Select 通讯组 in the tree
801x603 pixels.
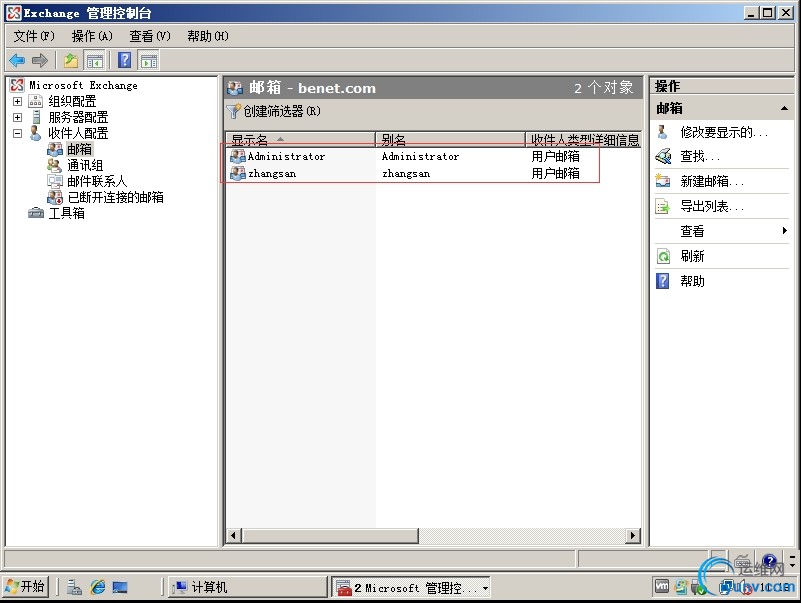(85, 166)
